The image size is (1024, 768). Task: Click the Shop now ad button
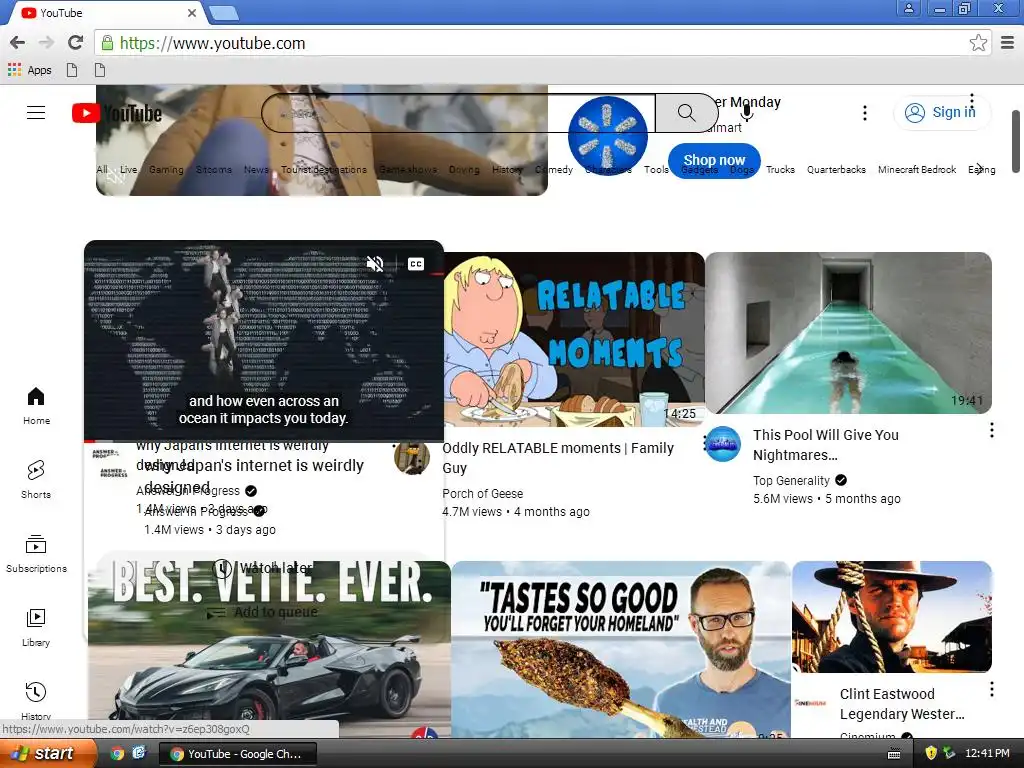tap(714, 160)
